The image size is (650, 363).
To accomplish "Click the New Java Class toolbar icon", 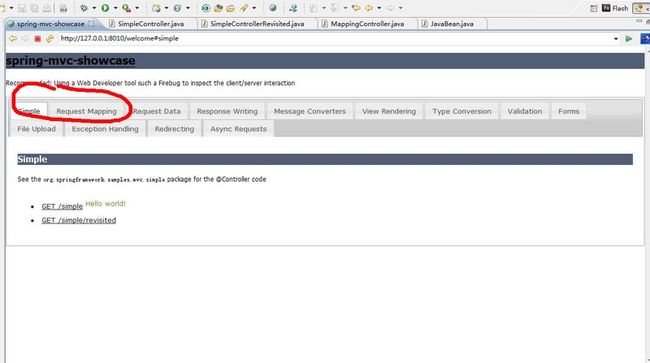I will pyautogui.click(x=177, y=8).
